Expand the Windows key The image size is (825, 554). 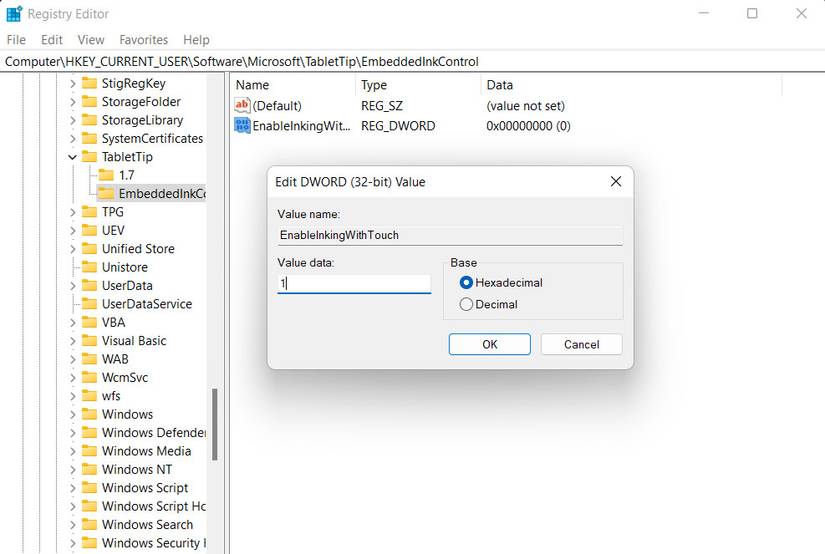tap(73, 415)
